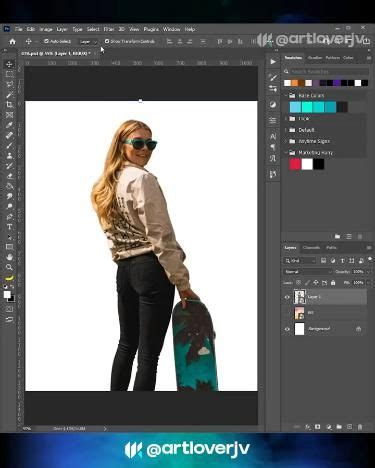Create new layer using the plus square icon
Screen dimensions: 375x468
[349, 427]
